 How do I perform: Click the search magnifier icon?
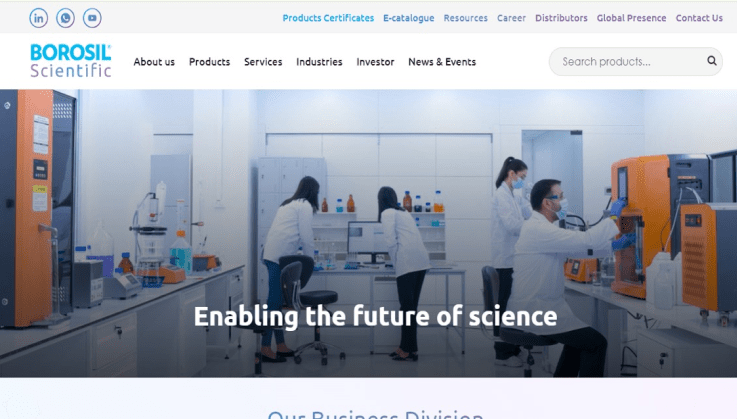point(712,61)
